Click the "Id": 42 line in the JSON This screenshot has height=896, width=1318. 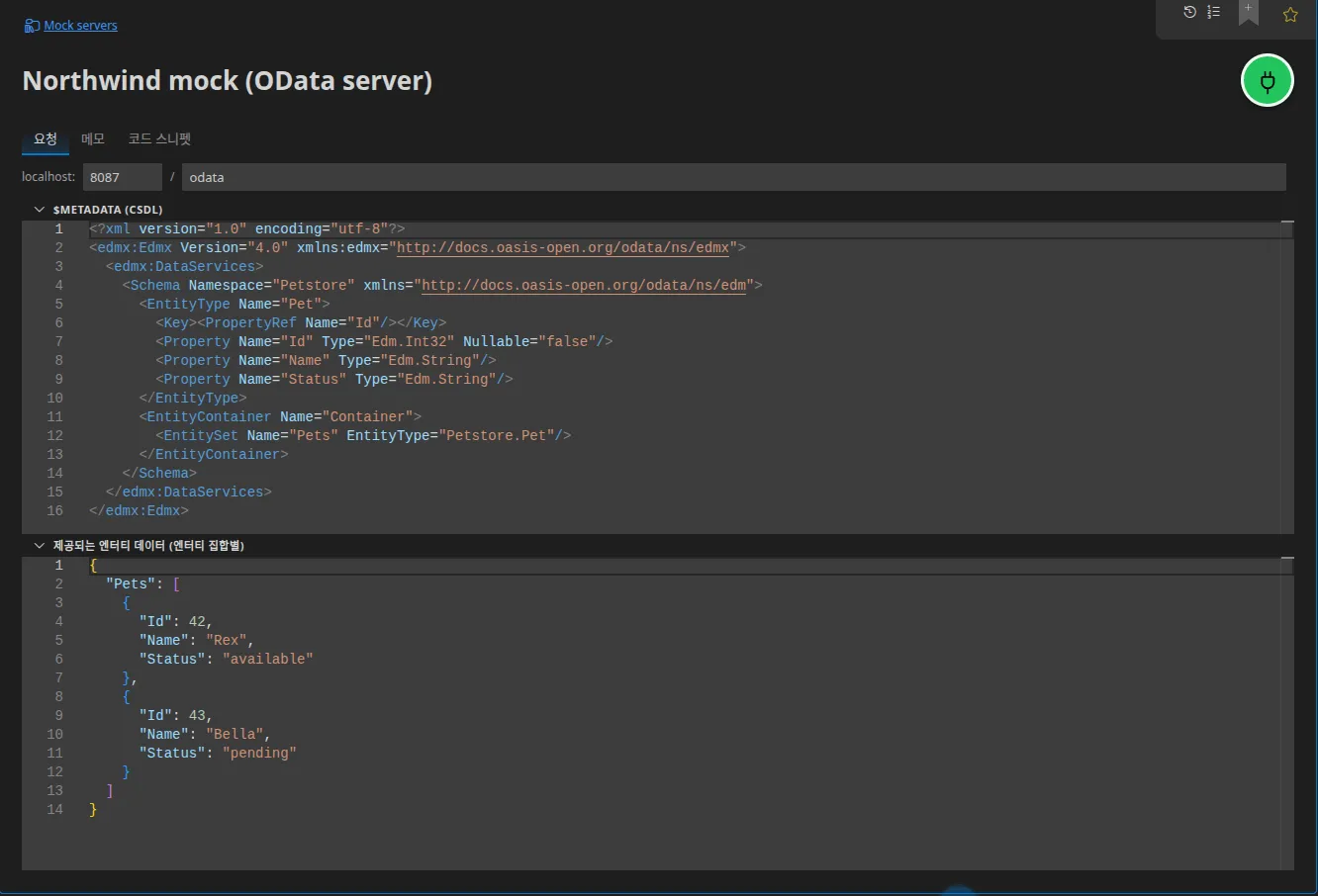(175, 621)
